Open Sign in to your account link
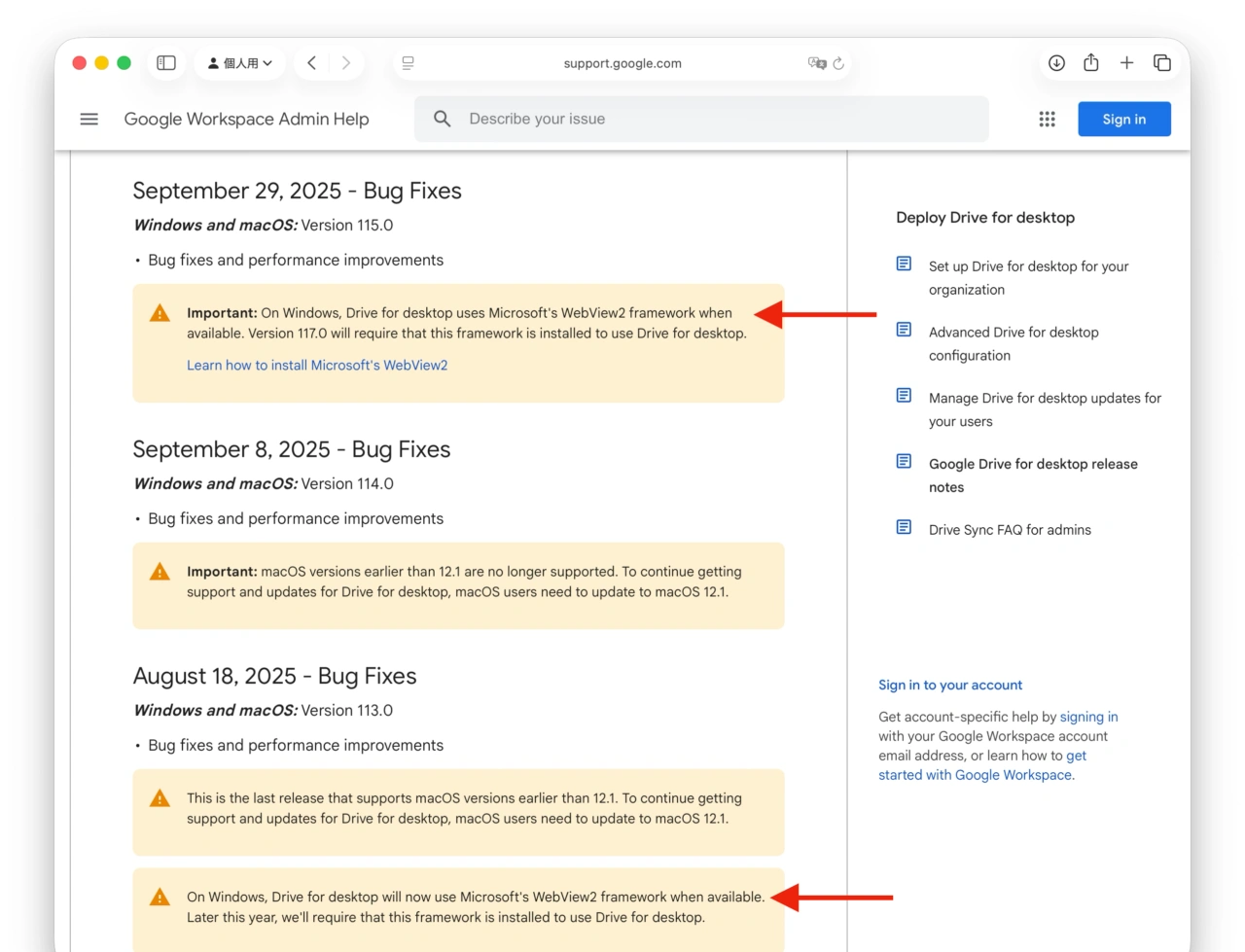Viewport: 1245px width, 952px height. point(950,685)
